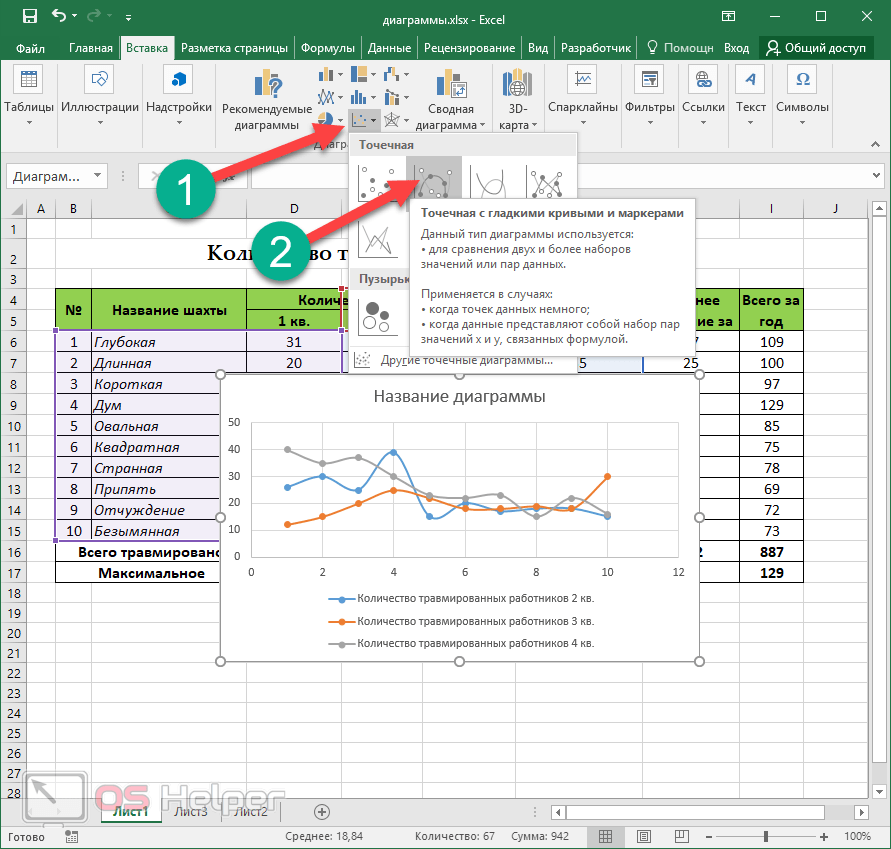Click the zoom slider in status bar

click(x=765, y=836)
